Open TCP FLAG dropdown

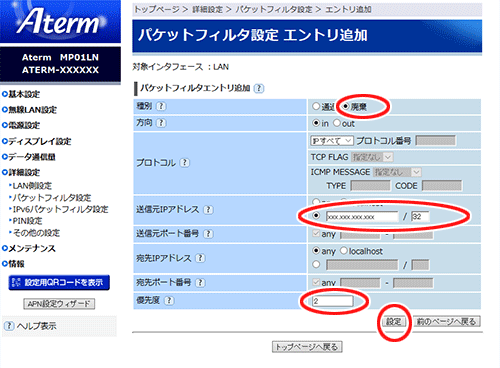(x=372, y=157)
